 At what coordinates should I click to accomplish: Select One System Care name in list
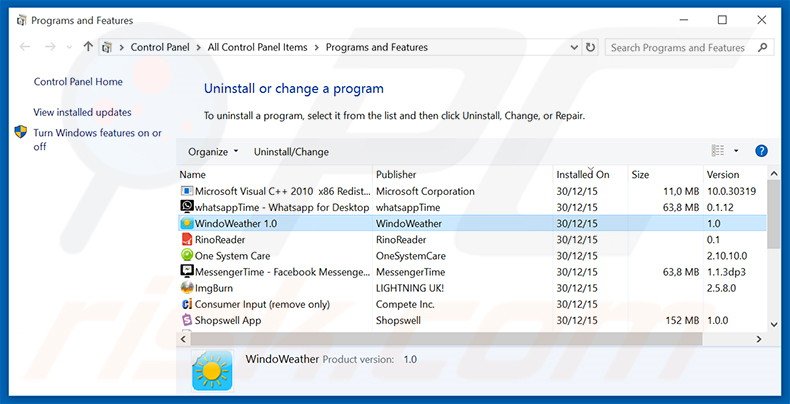coord(232,255)
